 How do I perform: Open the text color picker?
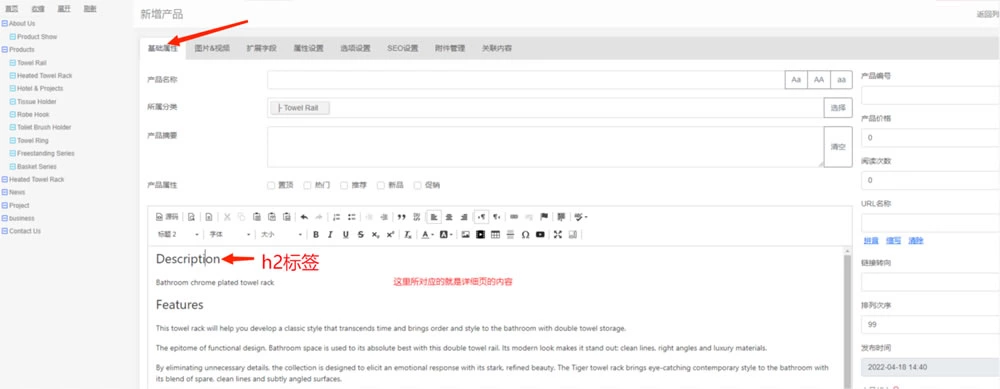(x=428, y=235)
